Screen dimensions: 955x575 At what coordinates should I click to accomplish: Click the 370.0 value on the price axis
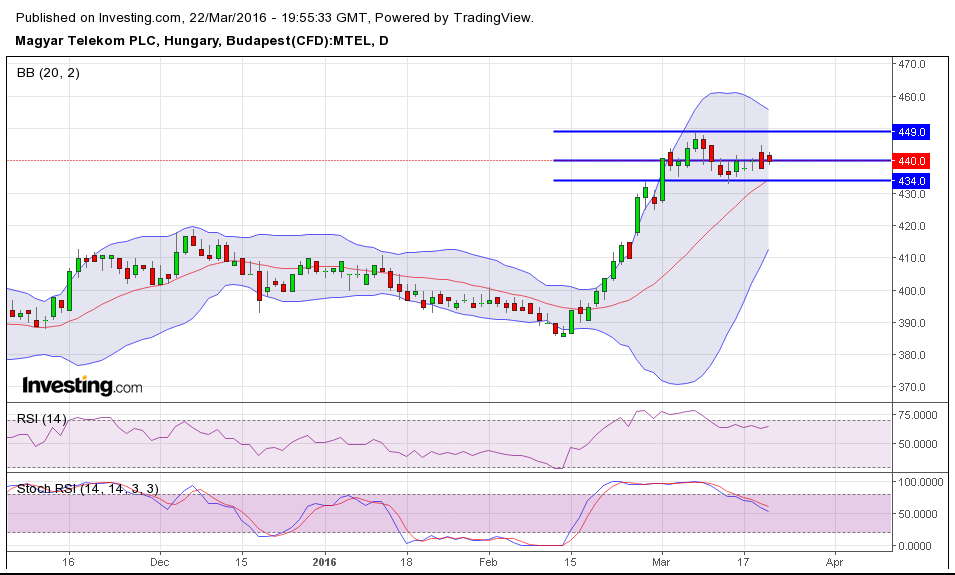[912, 387]
